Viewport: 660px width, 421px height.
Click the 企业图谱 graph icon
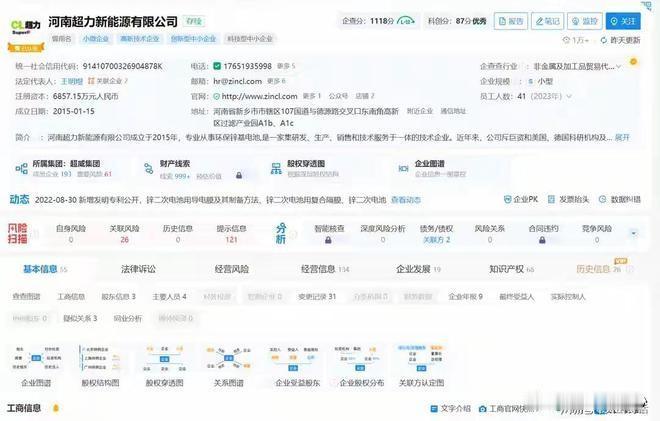pyautogui.click(x=403, y=168)
